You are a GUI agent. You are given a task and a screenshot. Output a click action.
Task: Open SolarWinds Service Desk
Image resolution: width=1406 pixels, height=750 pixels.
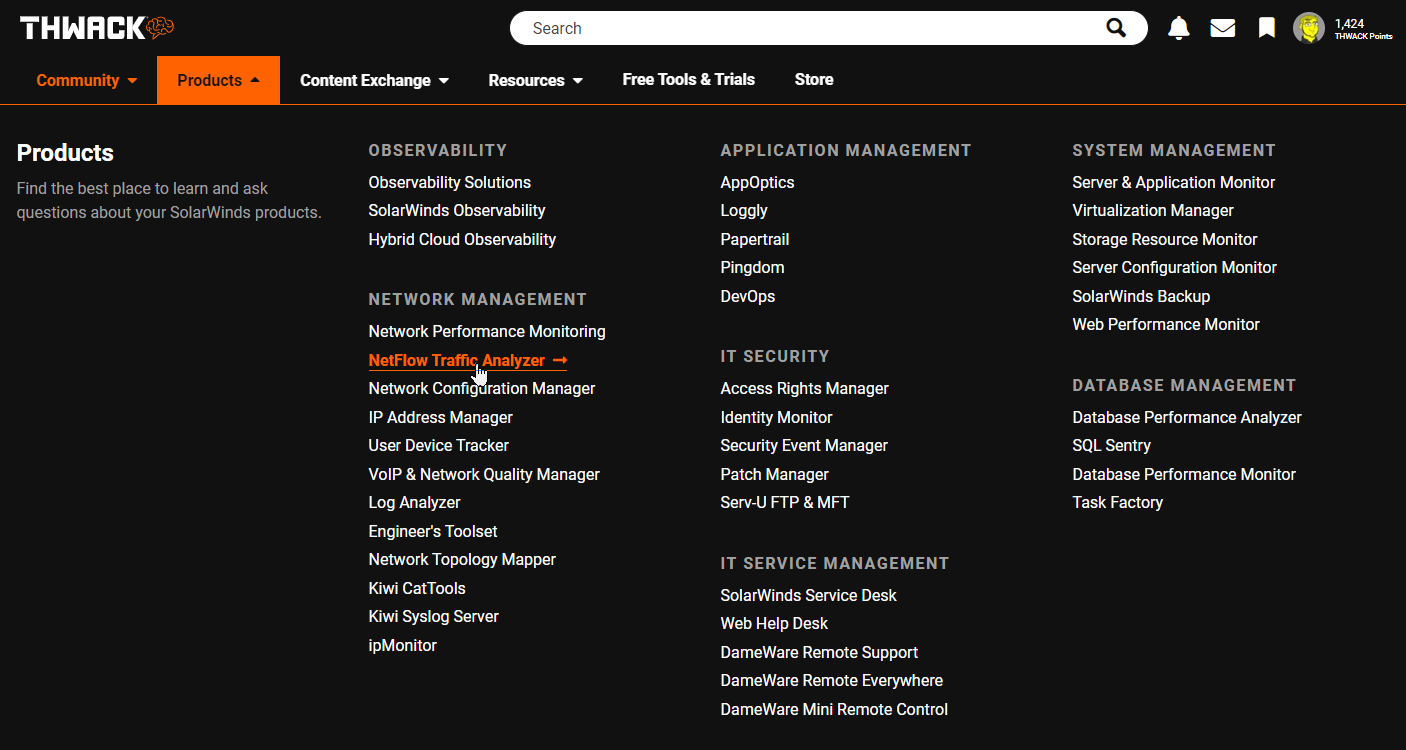point(808,595)
